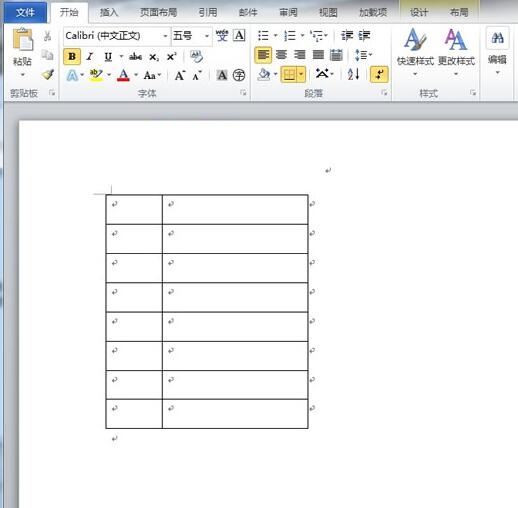
Task: Open the Phonetic Guide wén icon
Action: pos(222,35)
